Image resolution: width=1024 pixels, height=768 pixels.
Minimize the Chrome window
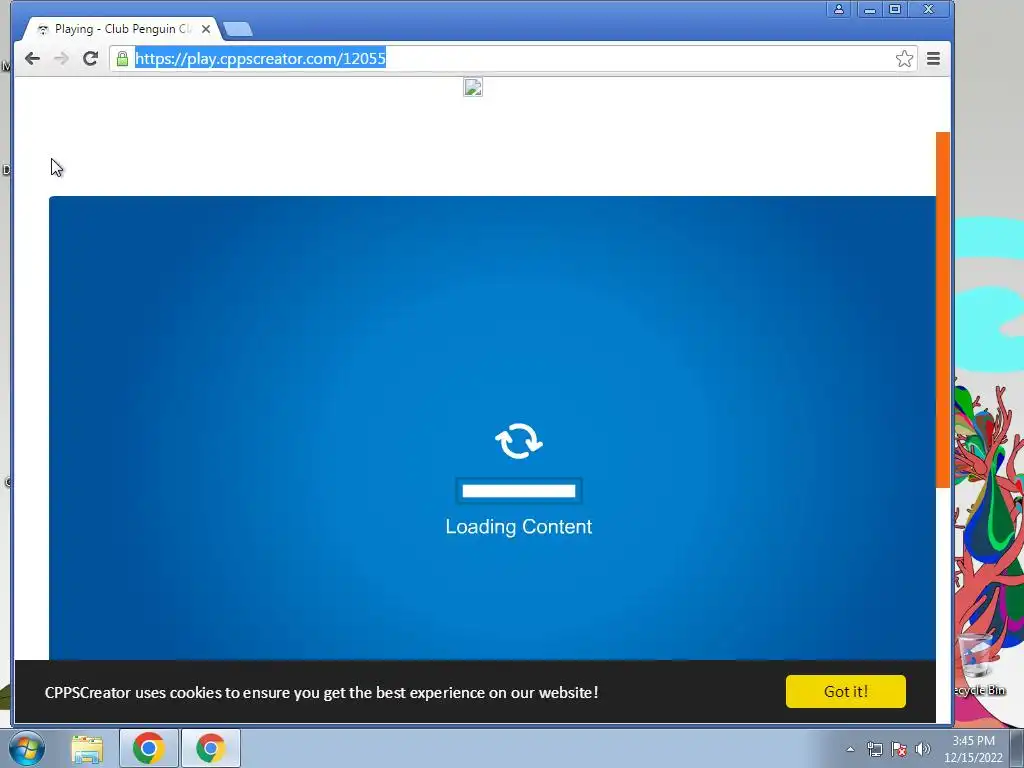(x=869, y=9)
